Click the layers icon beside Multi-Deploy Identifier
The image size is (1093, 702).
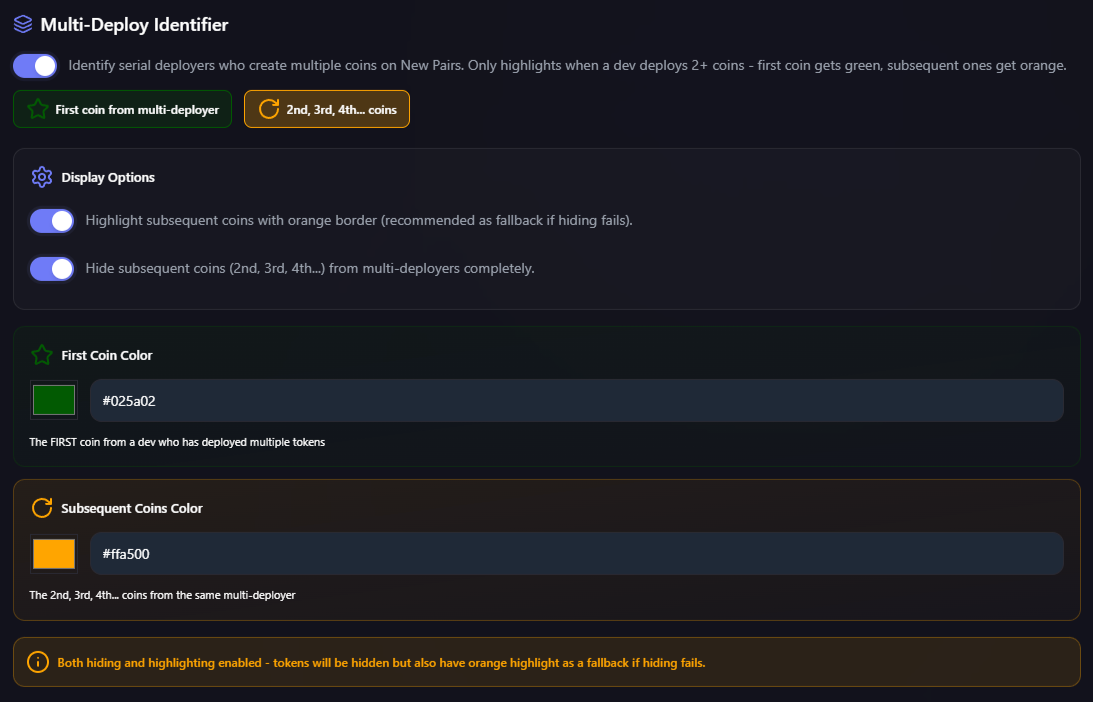tap(23, 23)
